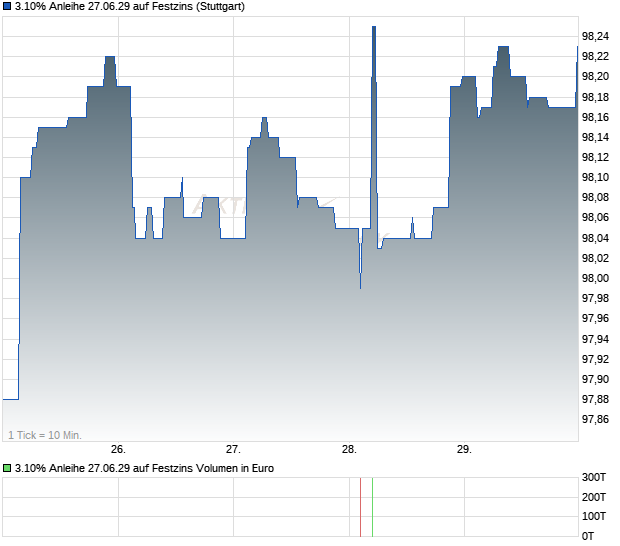Click the 98,00 price axis label
Image resolution: width=620 pixels, height=546 pixels.
(x=595, y=278)
